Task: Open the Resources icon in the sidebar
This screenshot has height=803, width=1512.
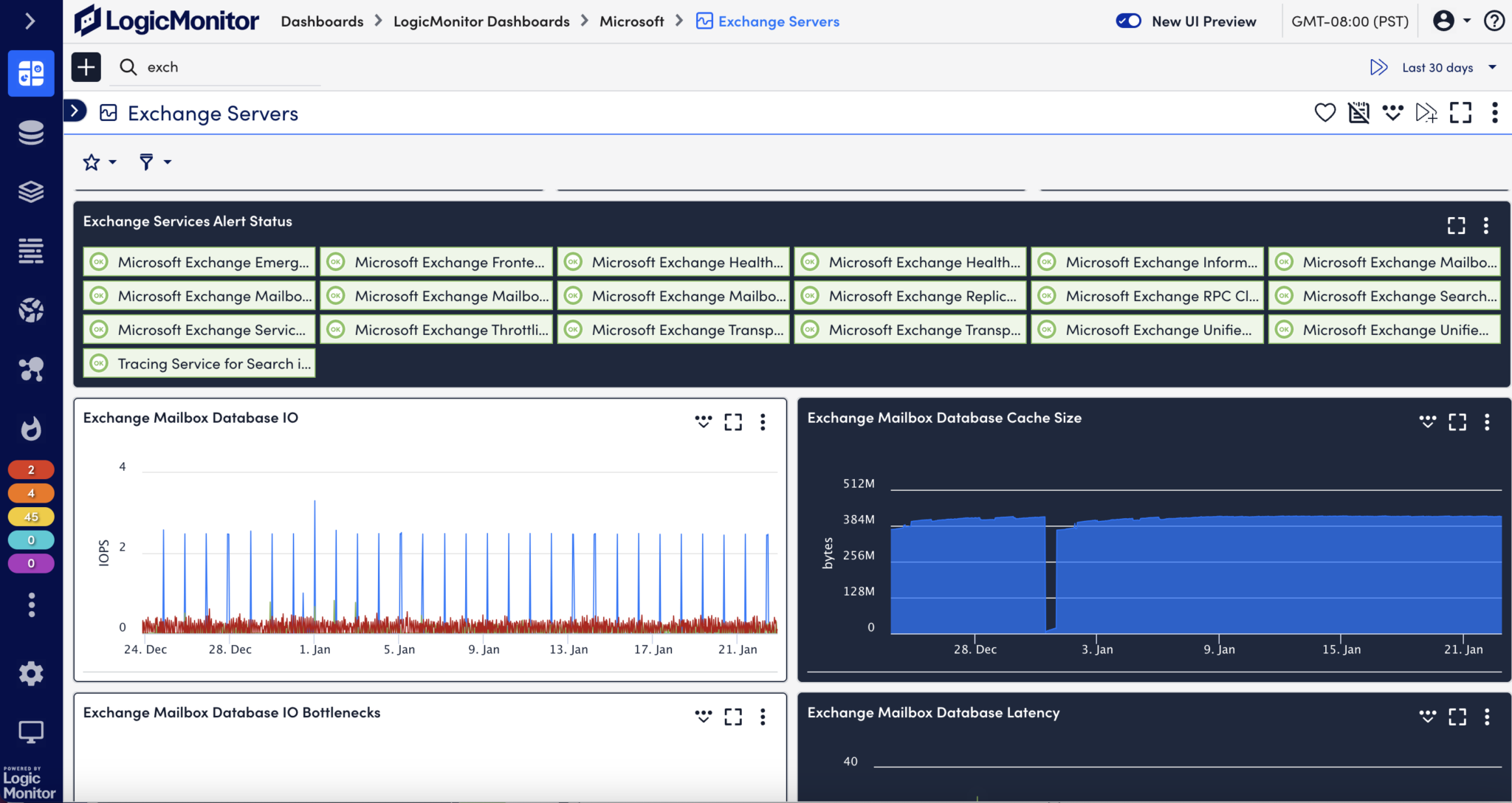Action: pyautogui.click(x=31, y=132)
